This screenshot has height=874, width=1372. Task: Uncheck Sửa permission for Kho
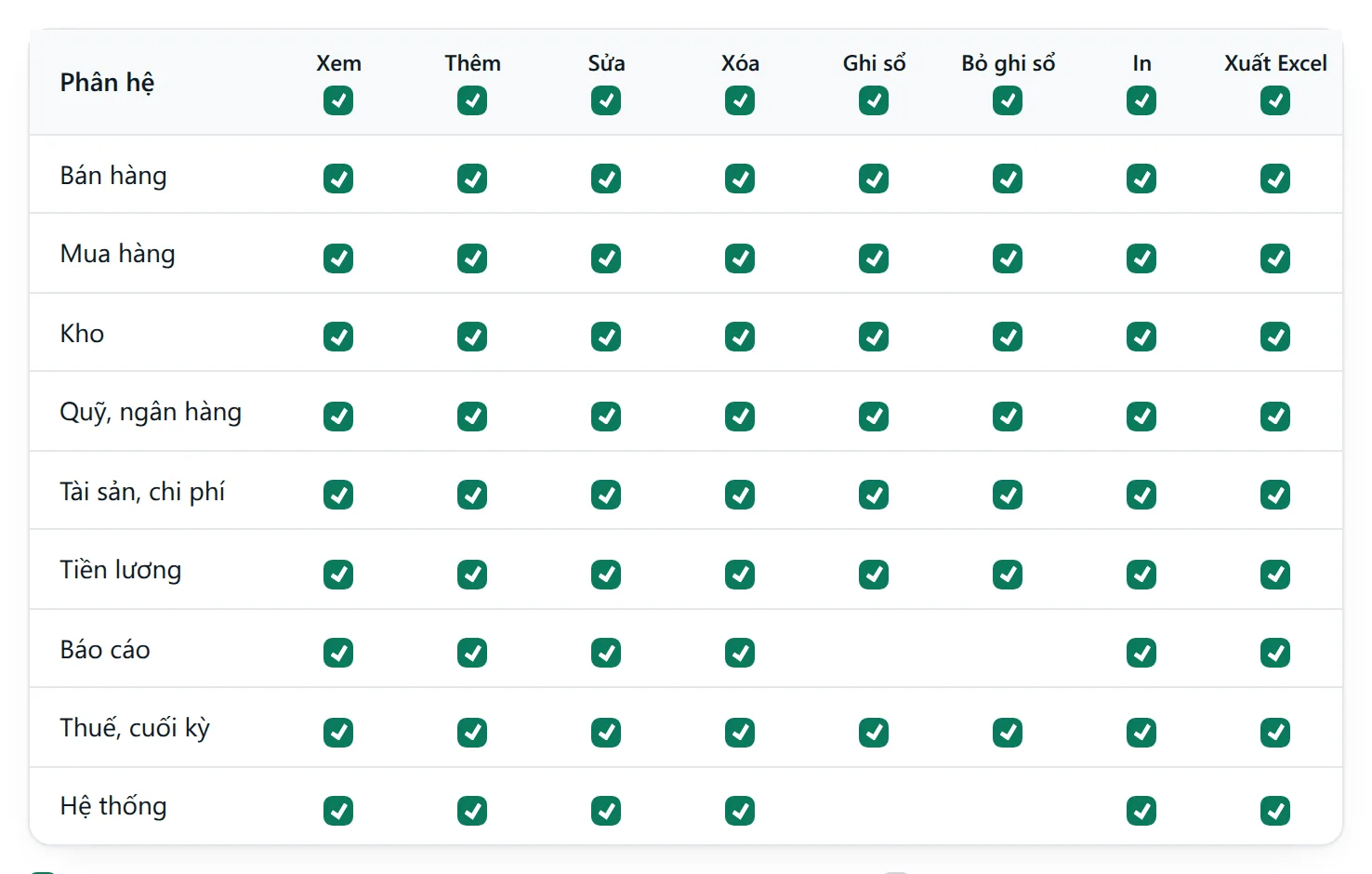pyautogui.click(x=606, y=337)
